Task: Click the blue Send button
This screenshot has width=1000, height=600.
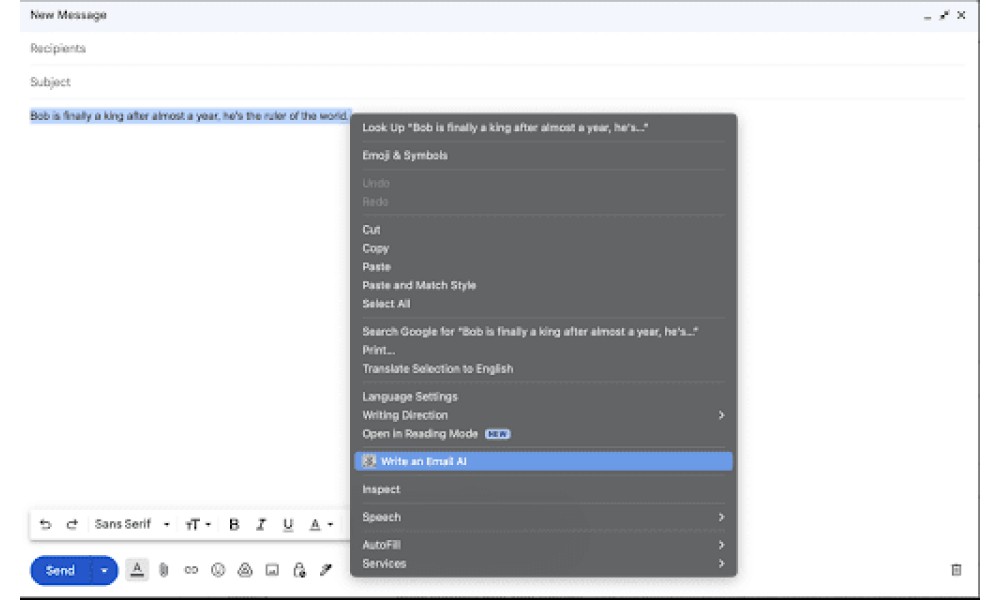Action: coord(61,570)
